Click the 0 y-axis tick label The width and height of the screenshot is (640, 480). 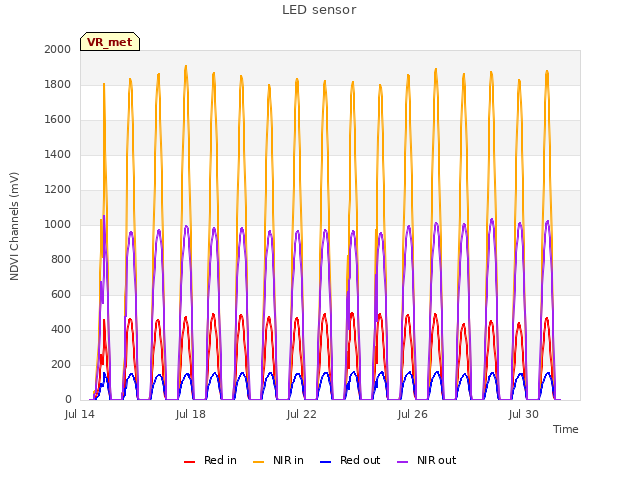(68, 400)
